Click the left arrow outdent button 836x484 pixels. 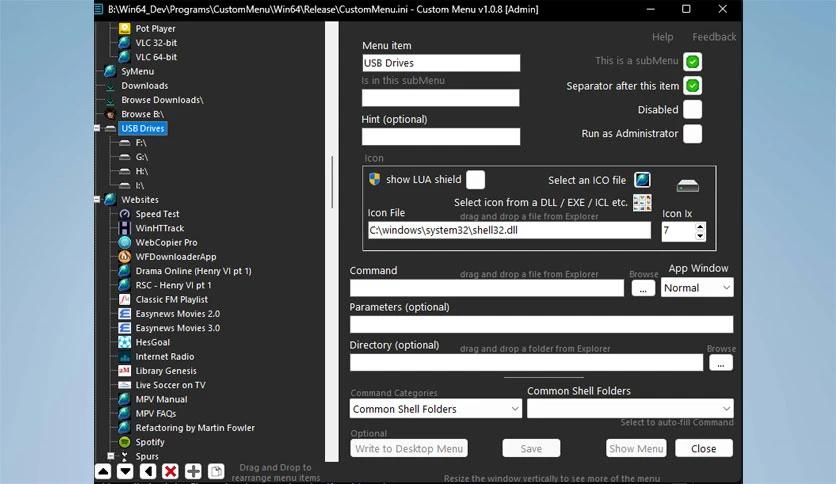[148, 471]
